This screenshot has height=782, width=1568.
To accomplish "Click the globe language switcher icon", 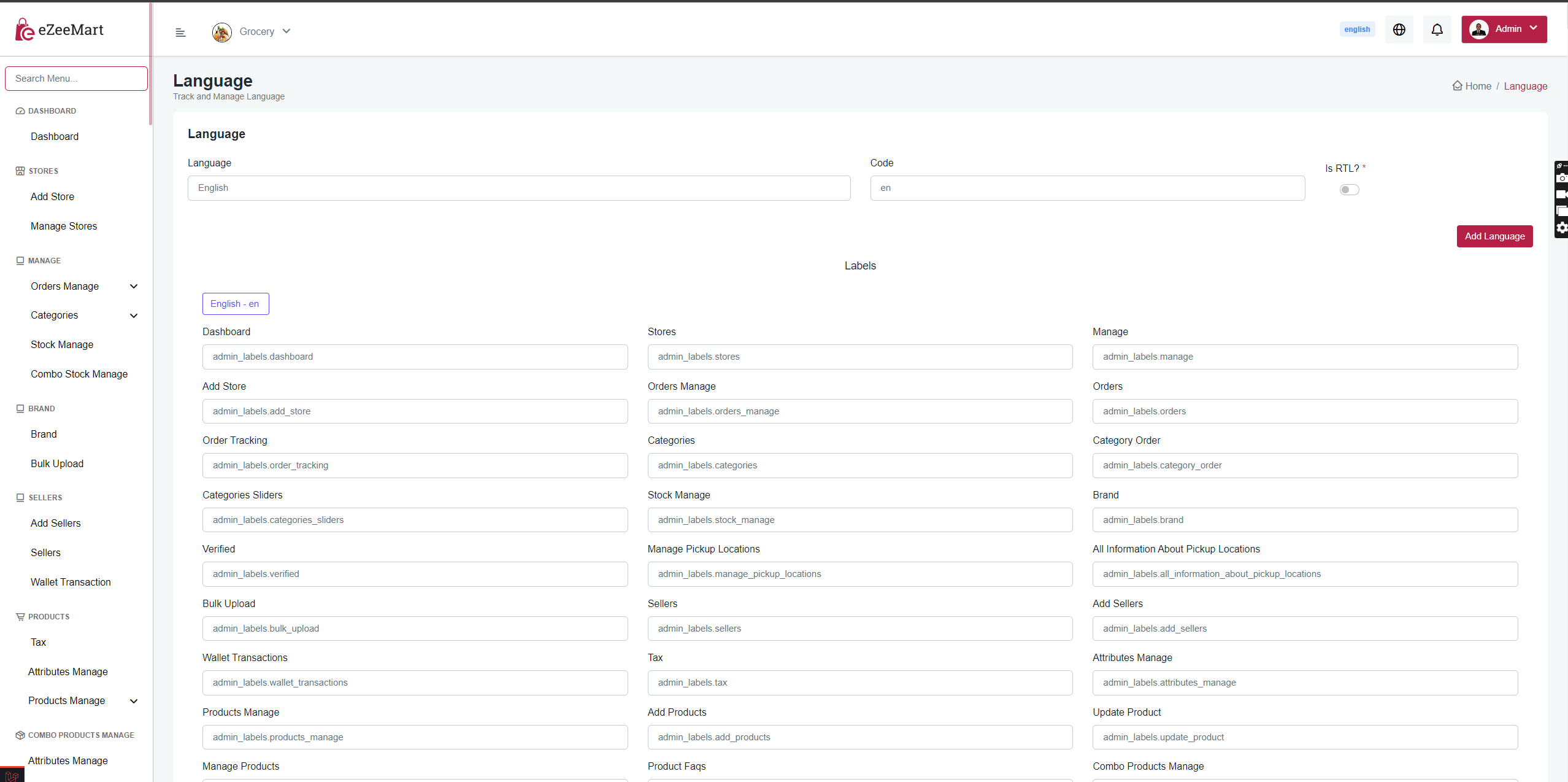I will 1399,29.
